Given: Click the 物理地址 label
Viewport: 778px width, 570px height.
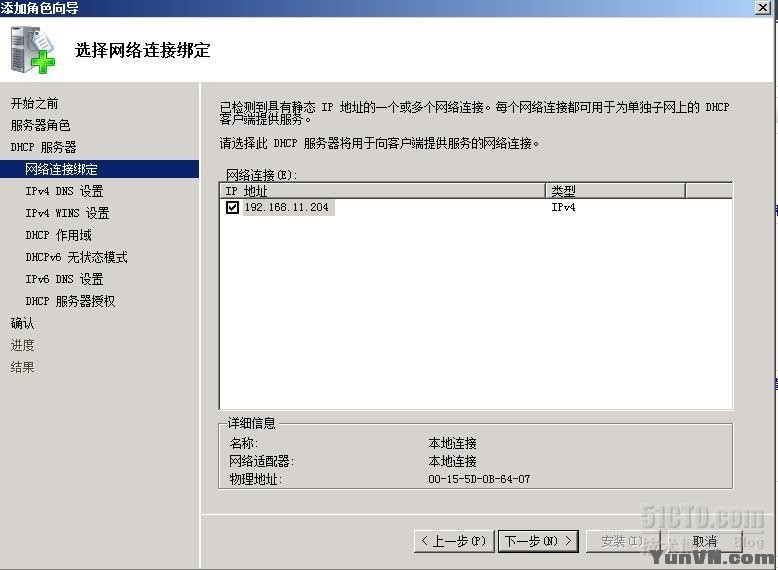Looking at the screenshot, I should tap(255, 479).
